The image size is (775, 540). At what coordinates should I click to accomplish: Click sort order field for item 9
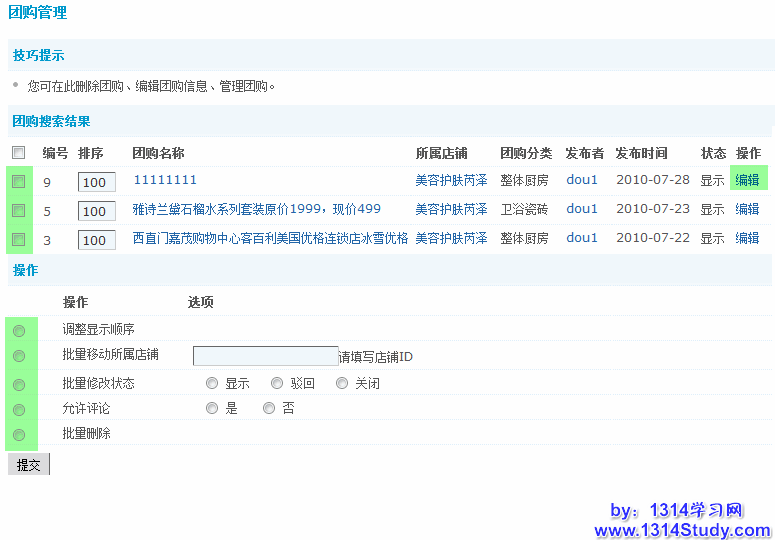(x=96, y=183)
